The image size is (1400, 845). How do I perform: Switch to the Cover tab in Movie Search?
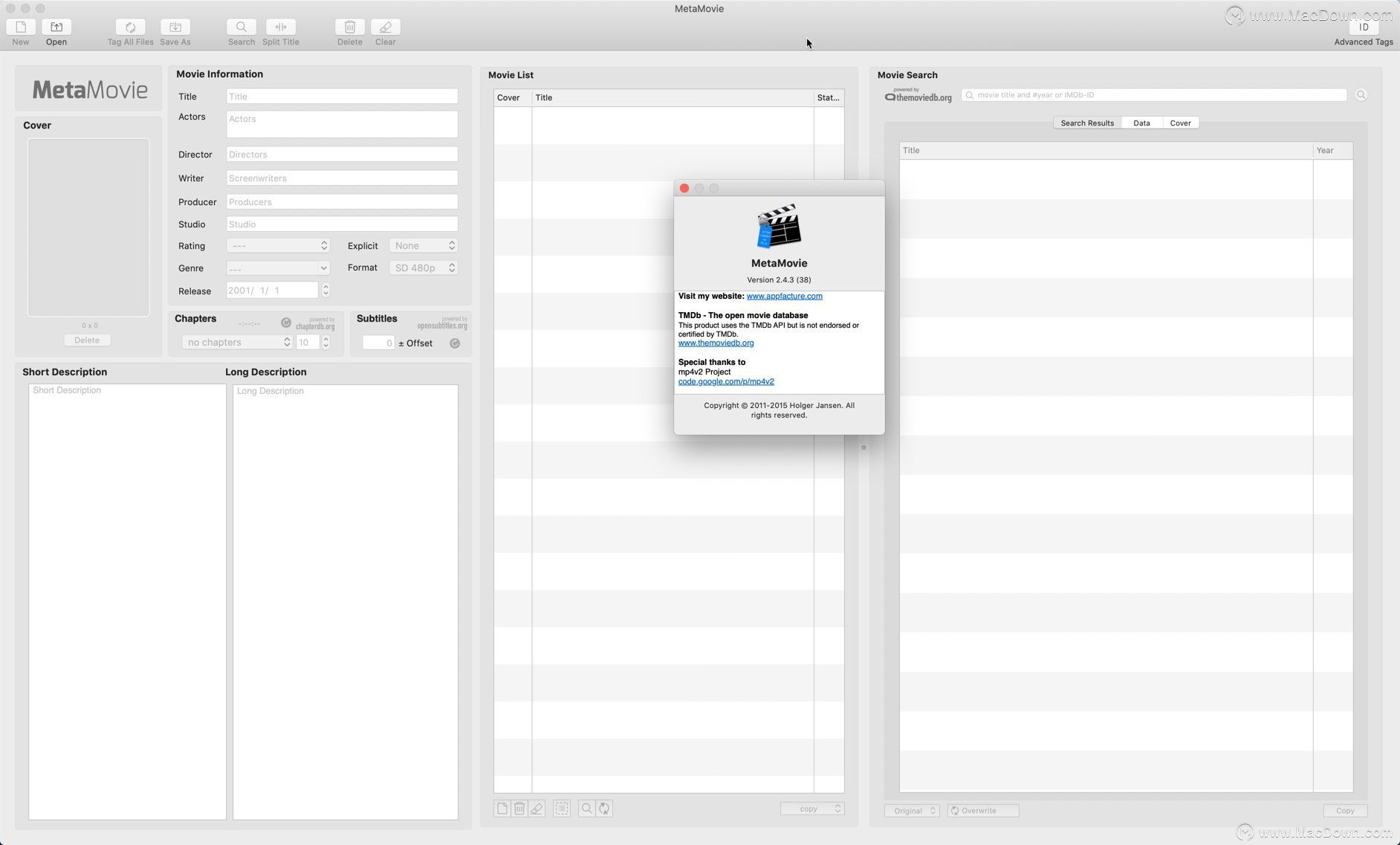click(1181, 123)
